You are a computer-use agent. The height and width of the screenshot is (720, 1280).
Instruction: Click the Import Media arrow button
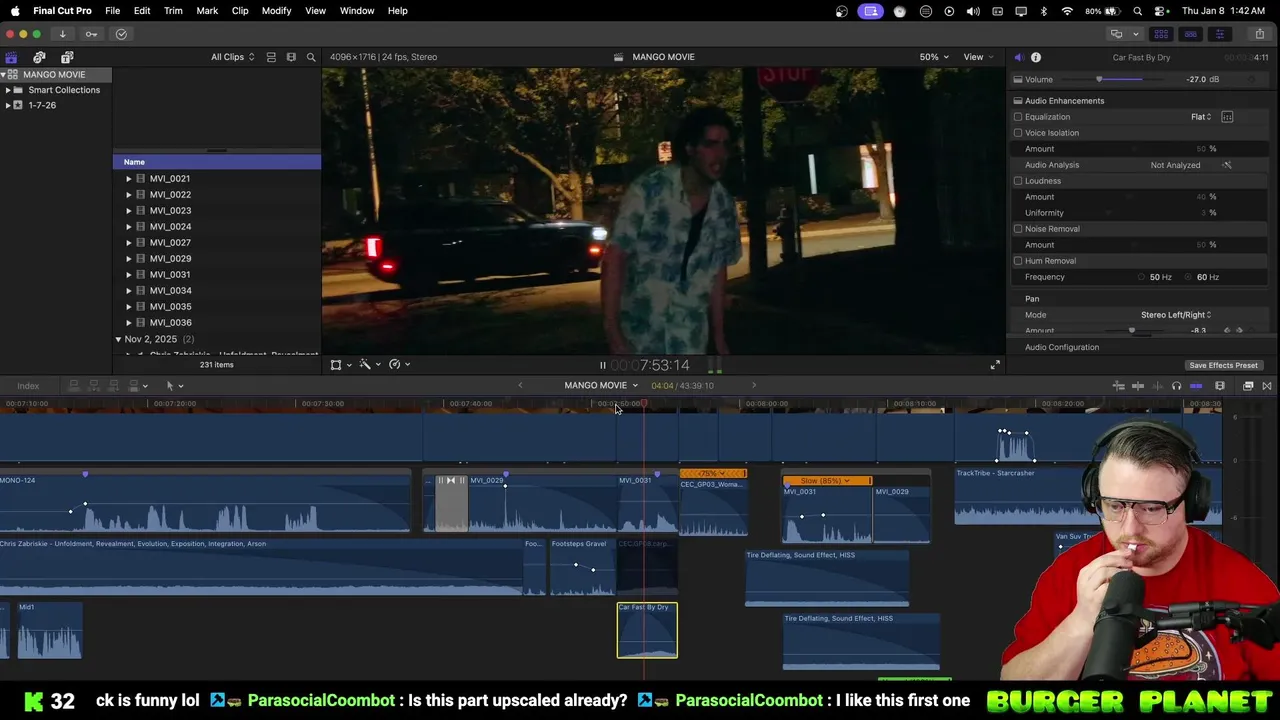coord(62,34)
